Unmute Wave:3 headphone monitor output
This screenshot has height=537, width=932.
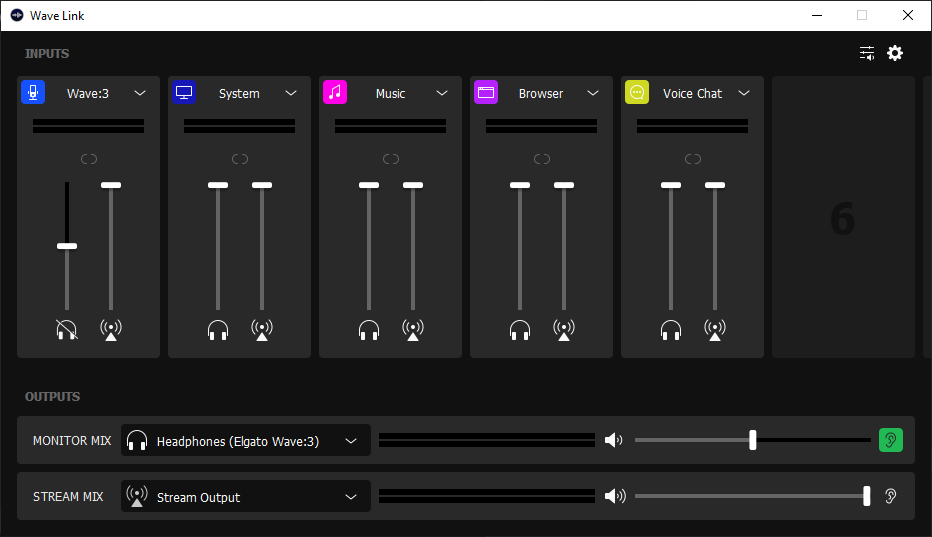click(67, 329)
